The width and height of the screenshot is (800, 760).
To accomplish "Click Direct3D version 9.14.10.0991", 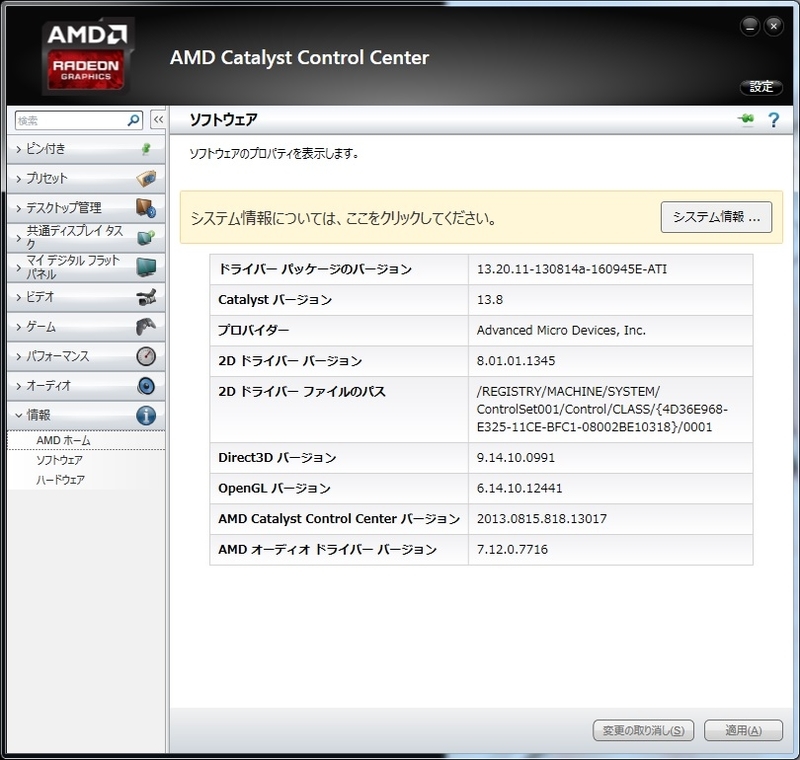I will 516,457.
